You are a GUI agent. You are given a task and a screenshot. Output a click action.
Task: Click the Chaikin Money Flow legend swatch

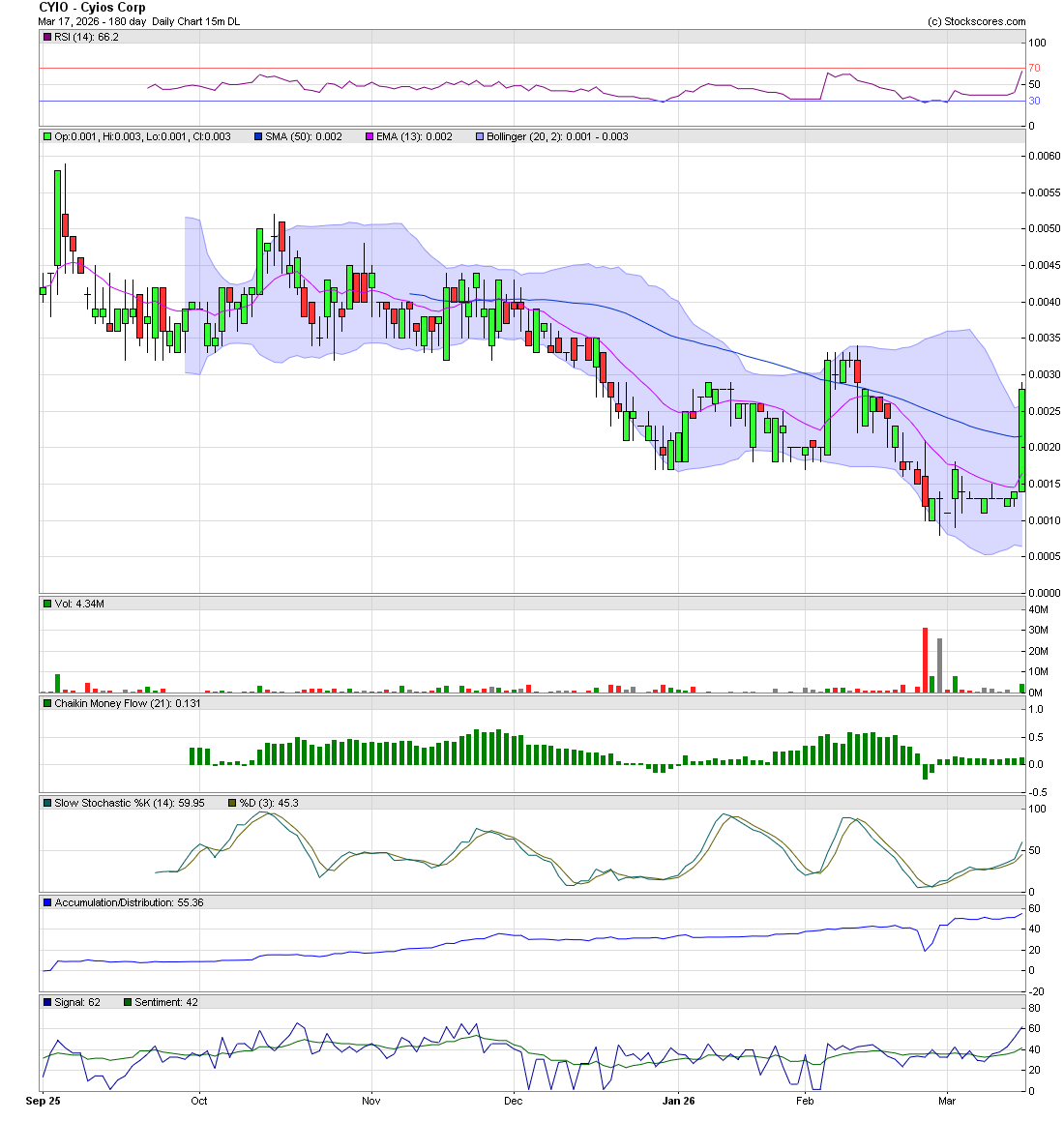click(x=47, y=703)
